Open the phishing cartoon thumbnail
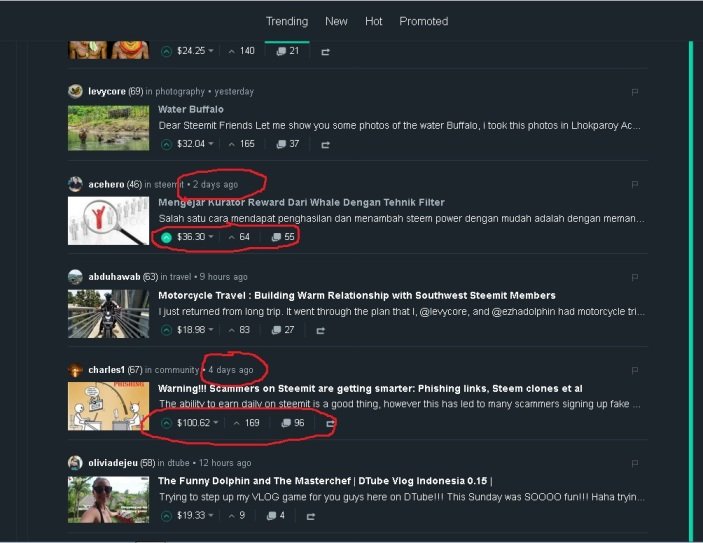Image resolution: width=703 pixels, height=543 pixels. (x=108, y=406)
